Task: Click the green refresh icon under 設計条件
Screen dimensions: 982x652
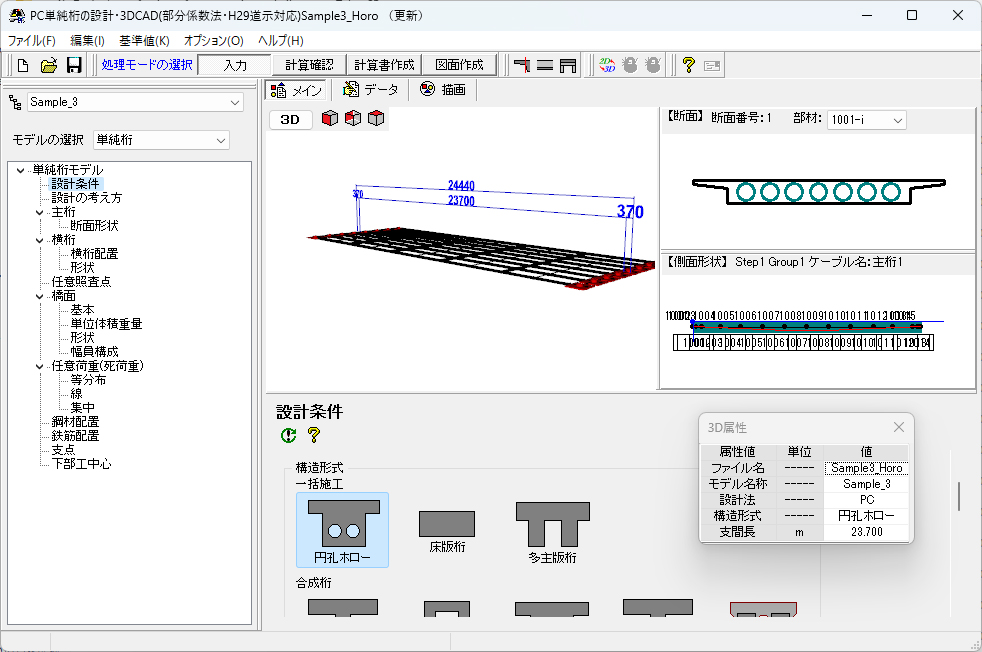Action: click(289, 435)
